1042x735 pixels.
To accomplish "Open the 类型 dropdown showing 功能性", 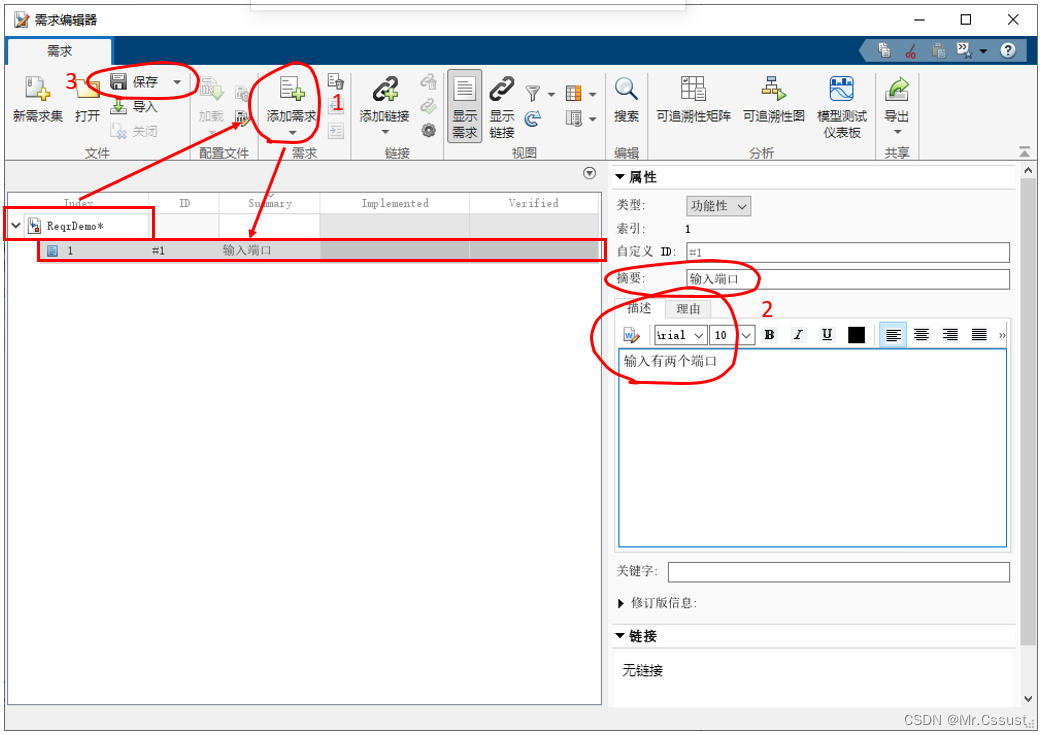I will coord(718,206).
